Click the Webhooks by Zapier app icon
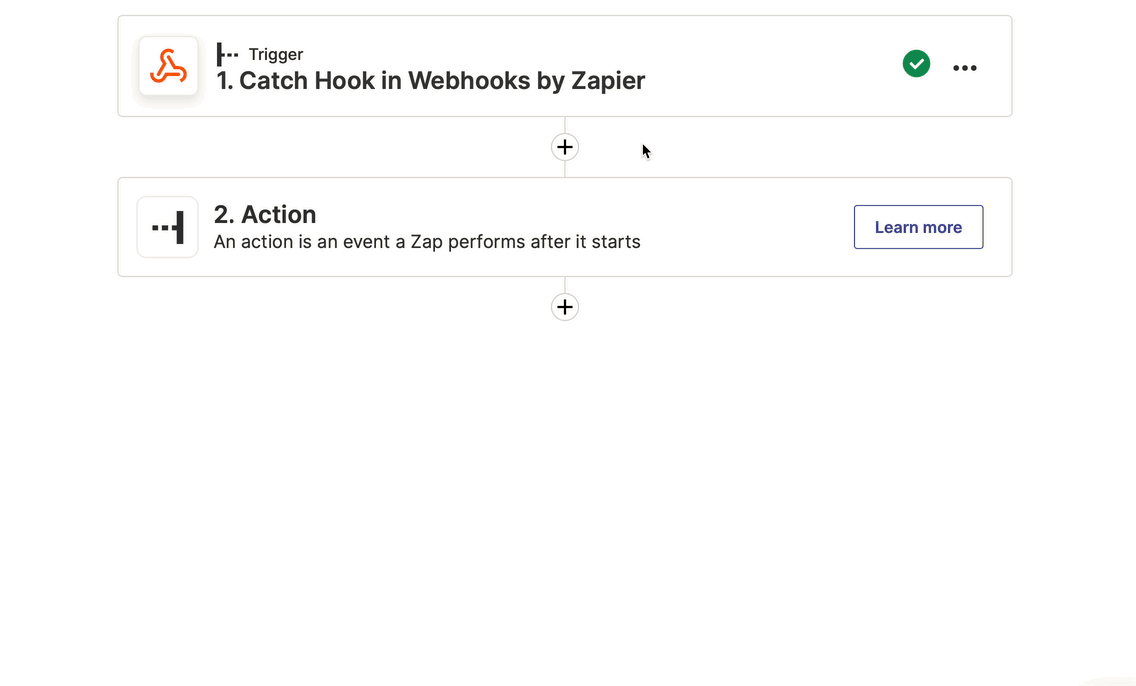This screenshot has height=686, width=1136. 168,66
